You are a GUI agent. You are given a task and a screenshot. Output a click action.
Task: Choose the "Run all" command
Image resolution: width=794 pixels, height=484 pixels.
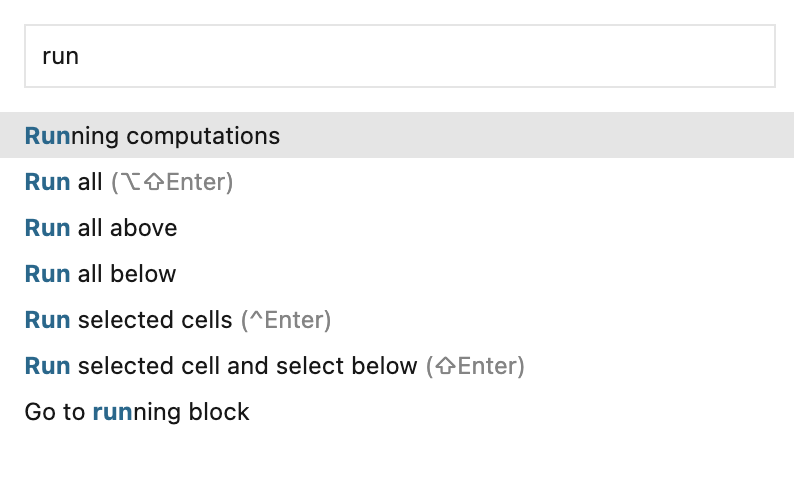[x=64, y=182]
